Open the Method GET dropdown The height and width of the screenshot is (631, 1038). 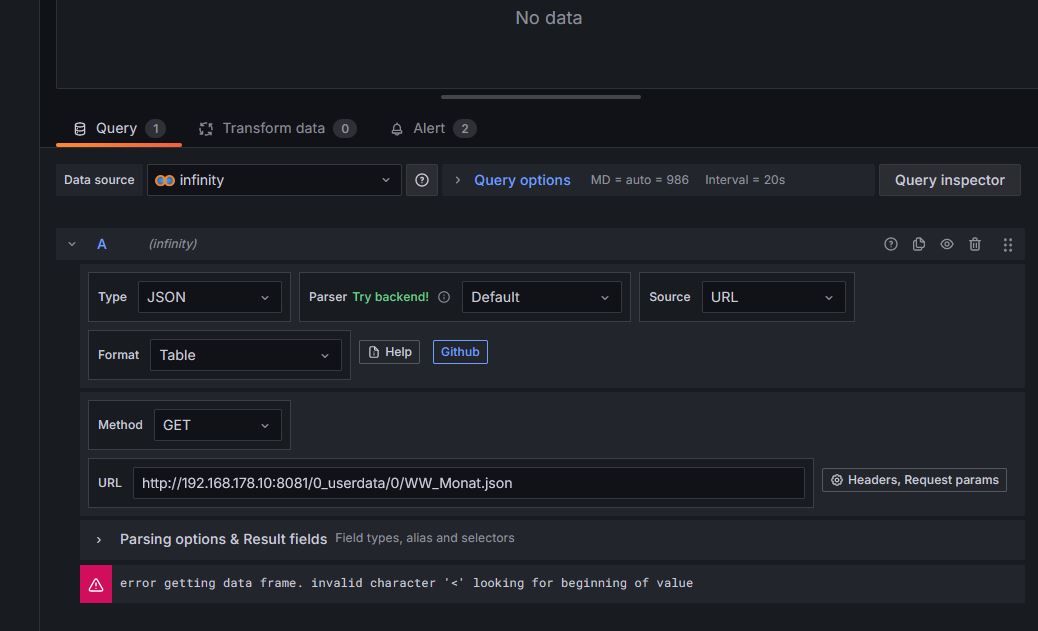coord(217,425)
